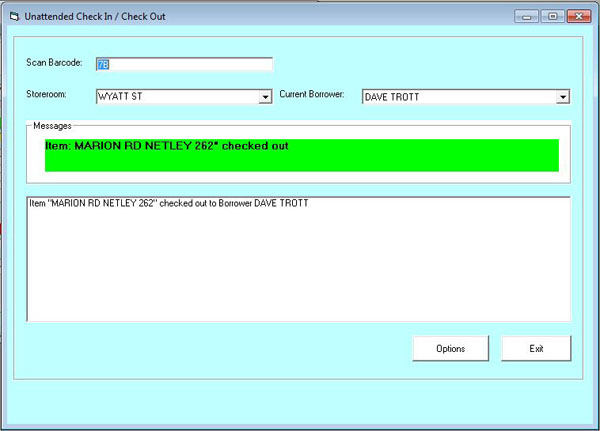Minimize the Unattended Check In window

tap(527, 16)
